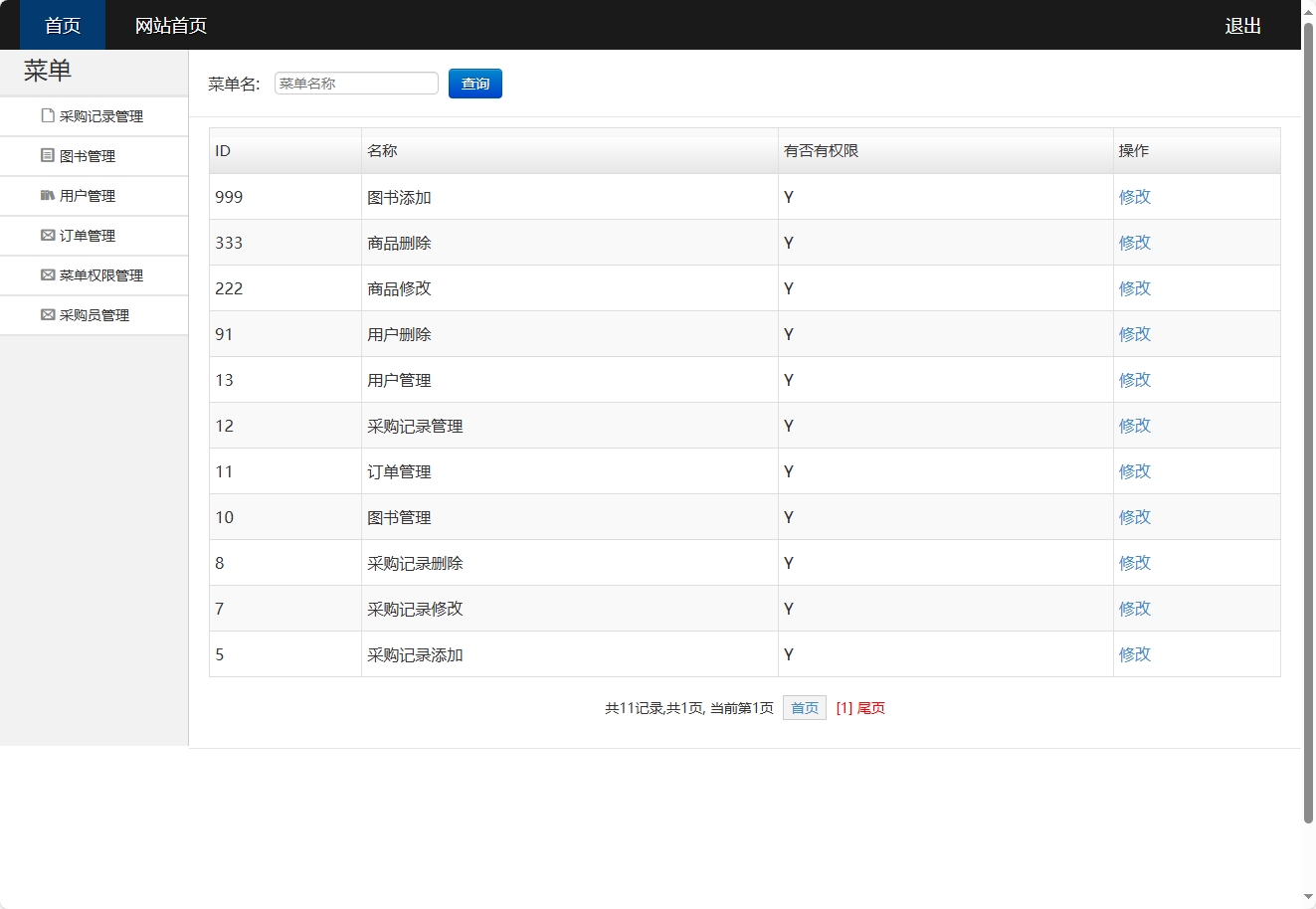Switch to the 首页 navigation tab

point(61,25)
